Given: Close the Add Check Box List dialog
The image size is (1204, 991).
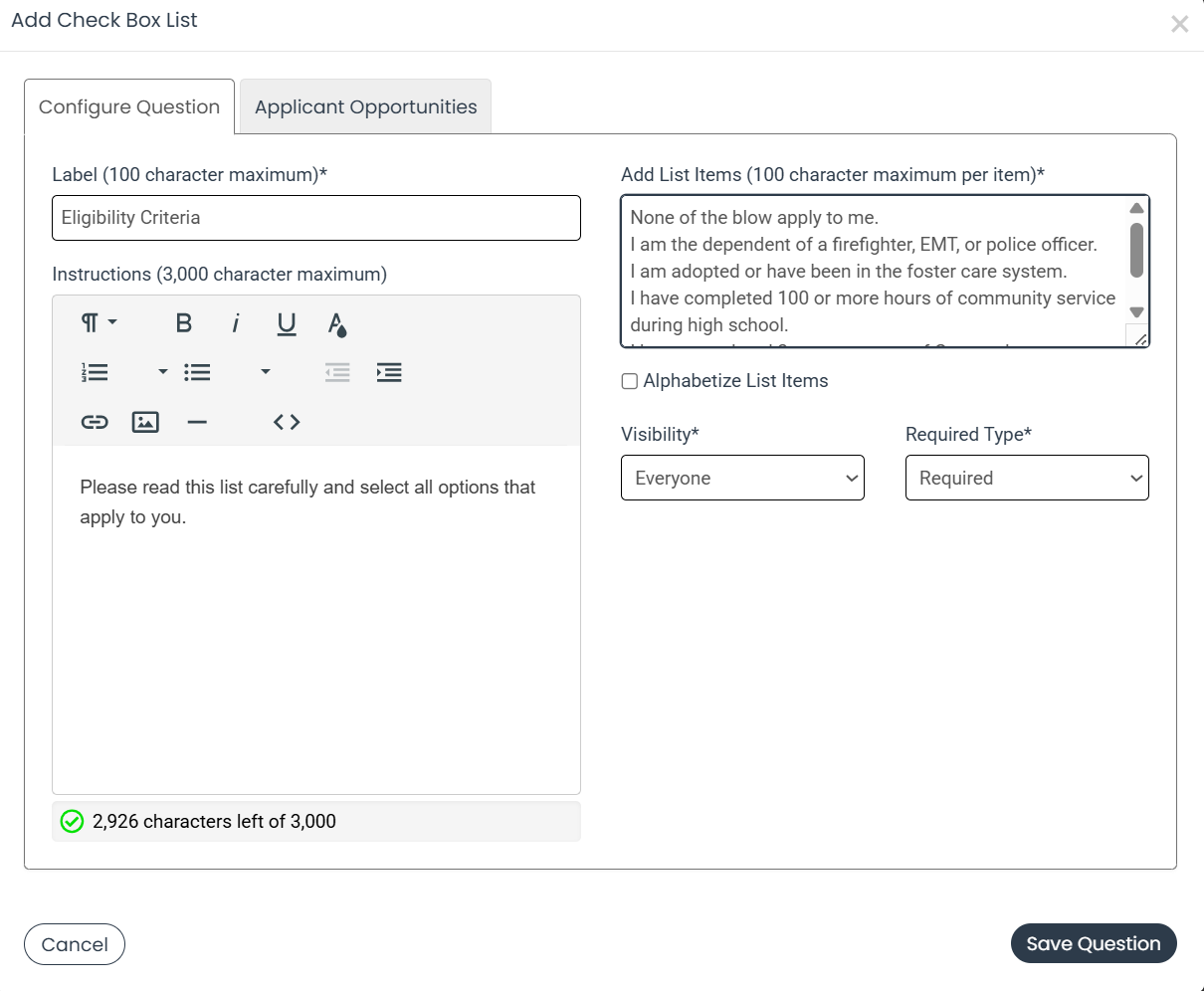Looking at the screenshot, I should pos(1179,24).
